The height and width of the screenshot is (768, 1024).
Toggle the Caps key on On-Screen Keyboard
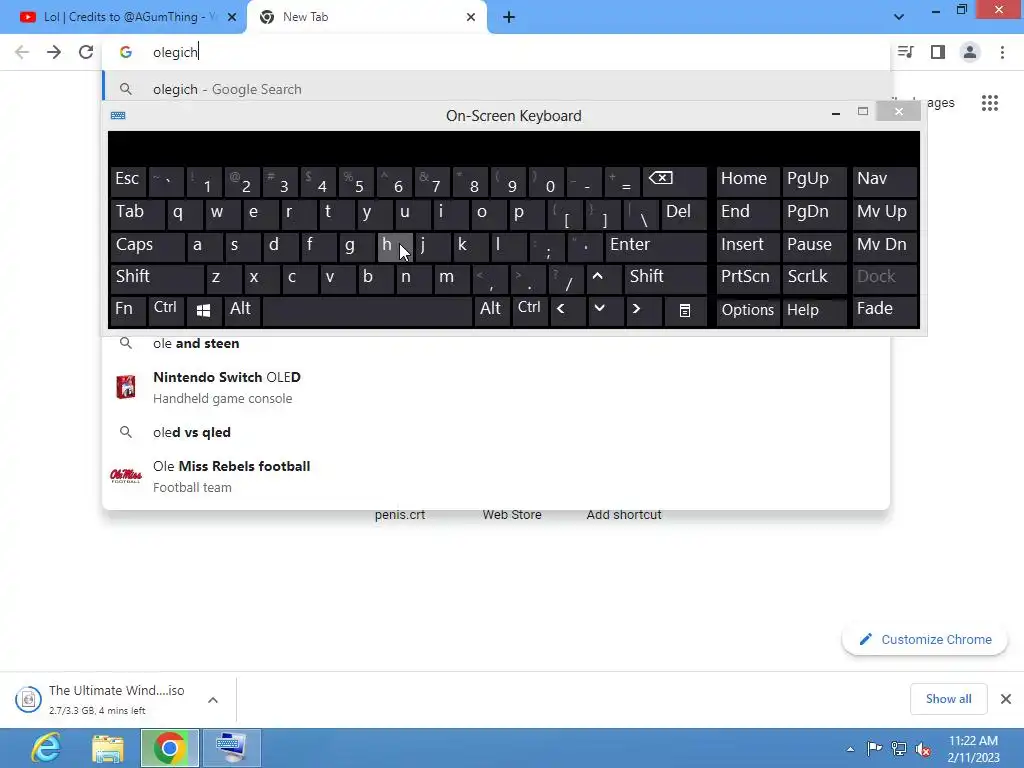(x=147, y=246)
